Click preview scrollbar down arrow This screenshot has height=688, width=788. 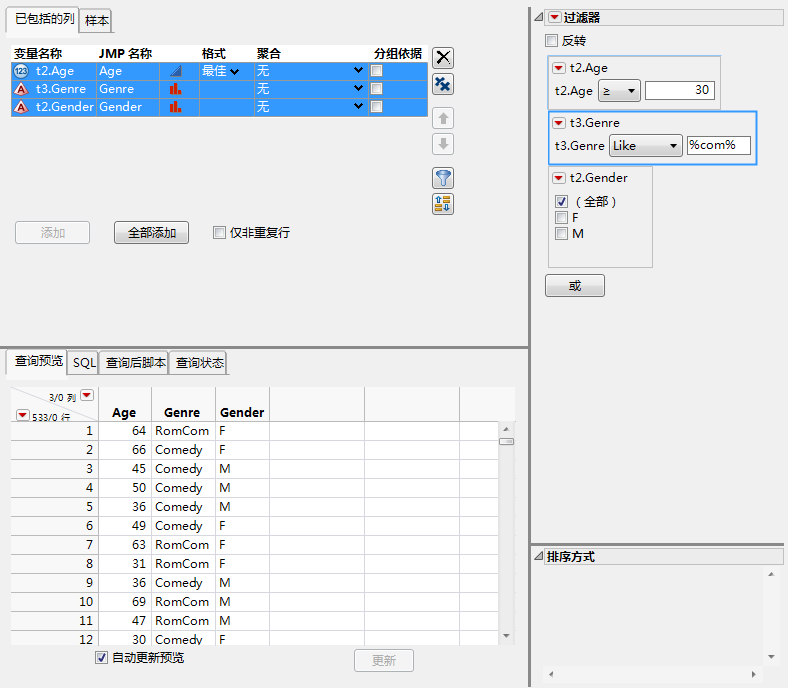pos(506,636)
